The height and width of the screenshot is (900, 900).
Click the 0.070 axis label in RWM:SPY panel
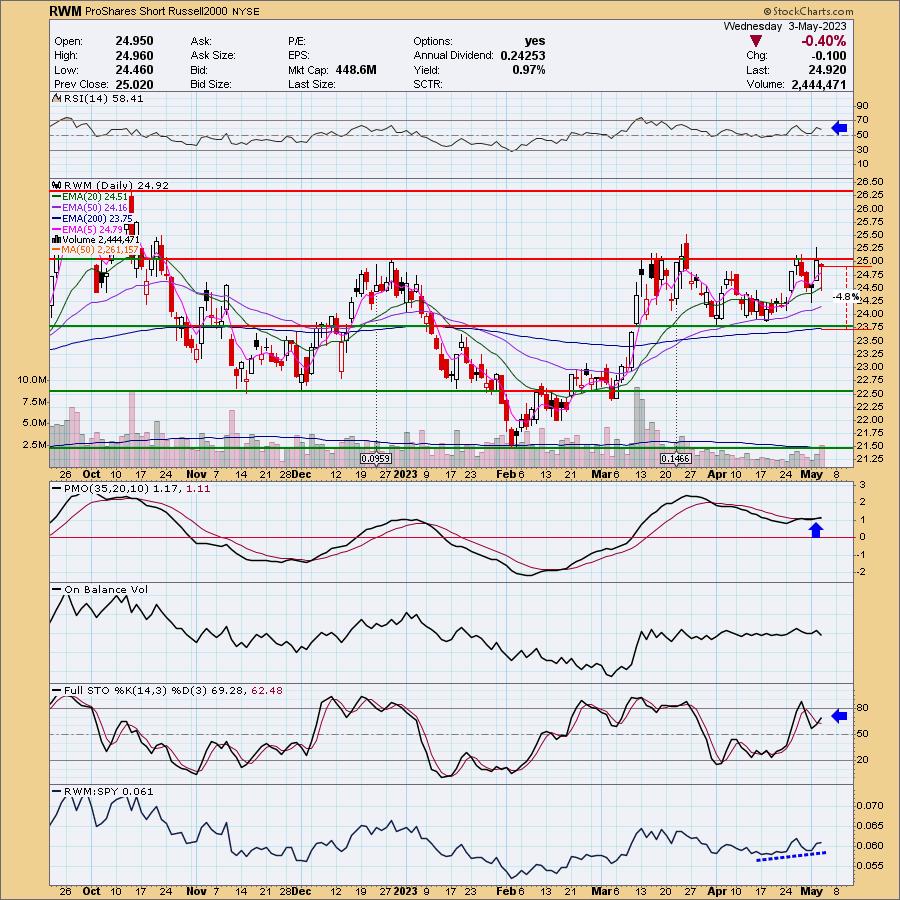tap(869, 805)
